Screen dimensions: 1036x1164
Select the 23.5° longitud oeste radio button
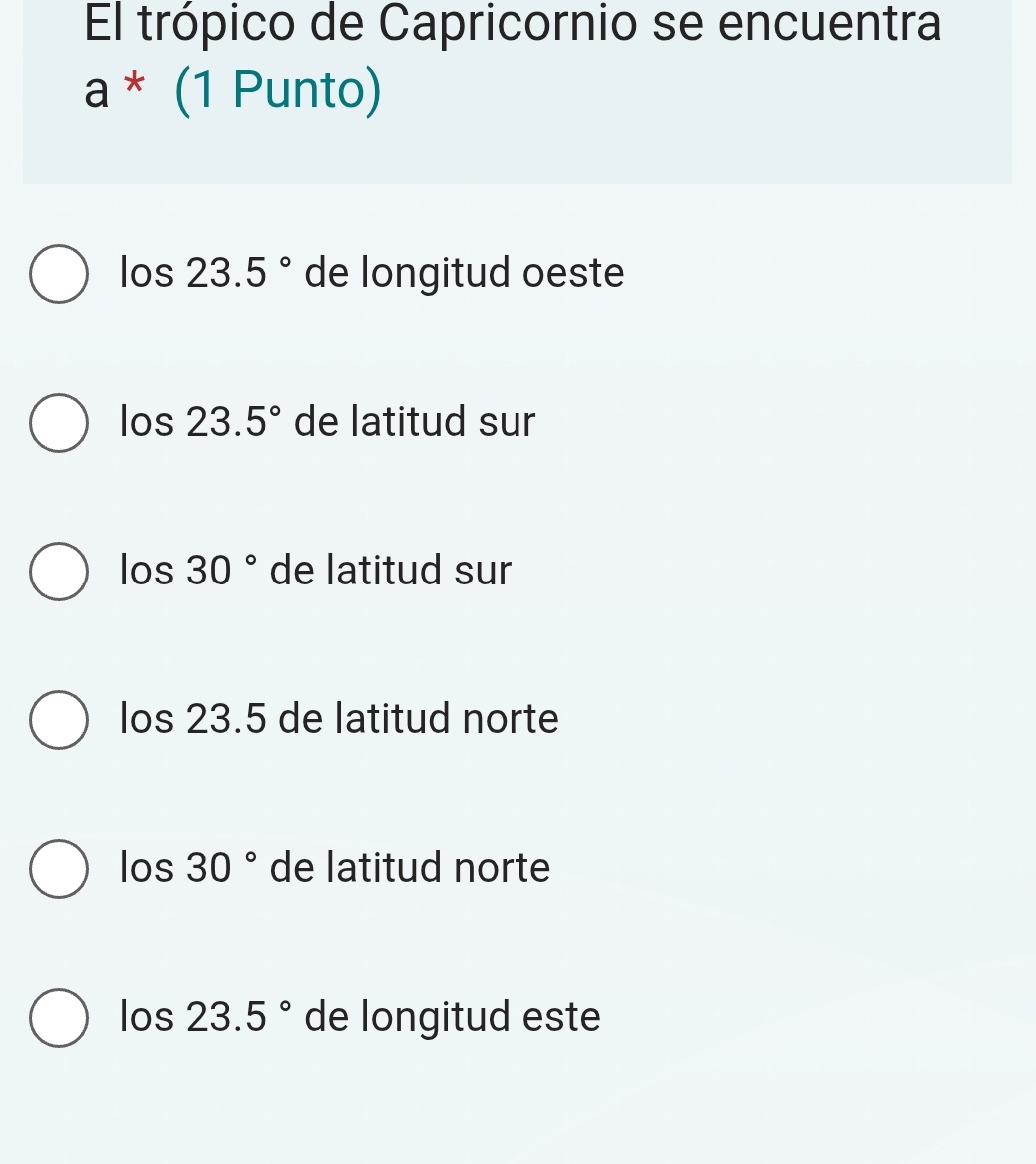pyautogui.click(x=59, y=273)
